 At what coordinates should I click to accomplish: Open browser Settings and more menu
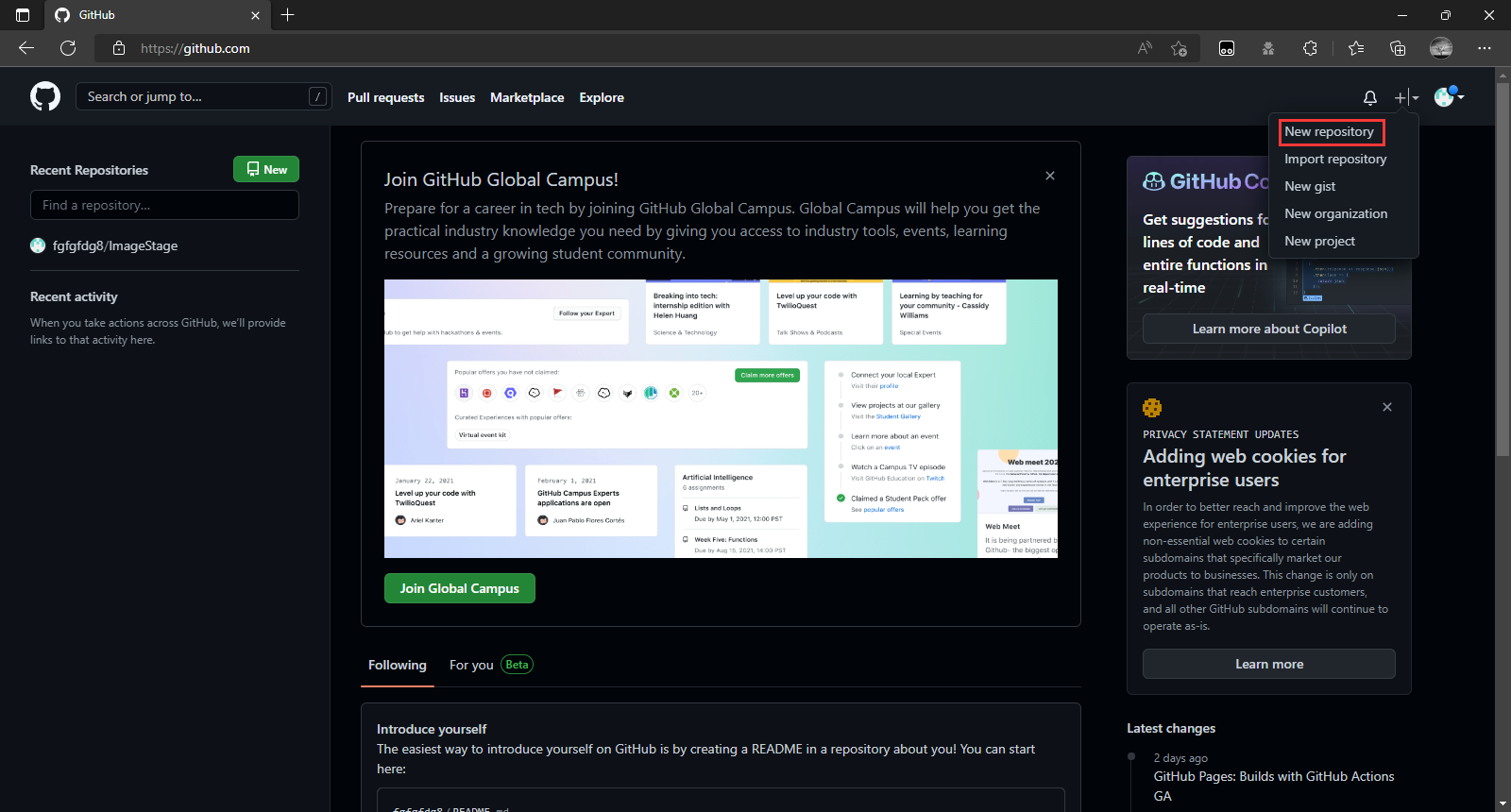pyautogui.click(x=1485, y=48)
